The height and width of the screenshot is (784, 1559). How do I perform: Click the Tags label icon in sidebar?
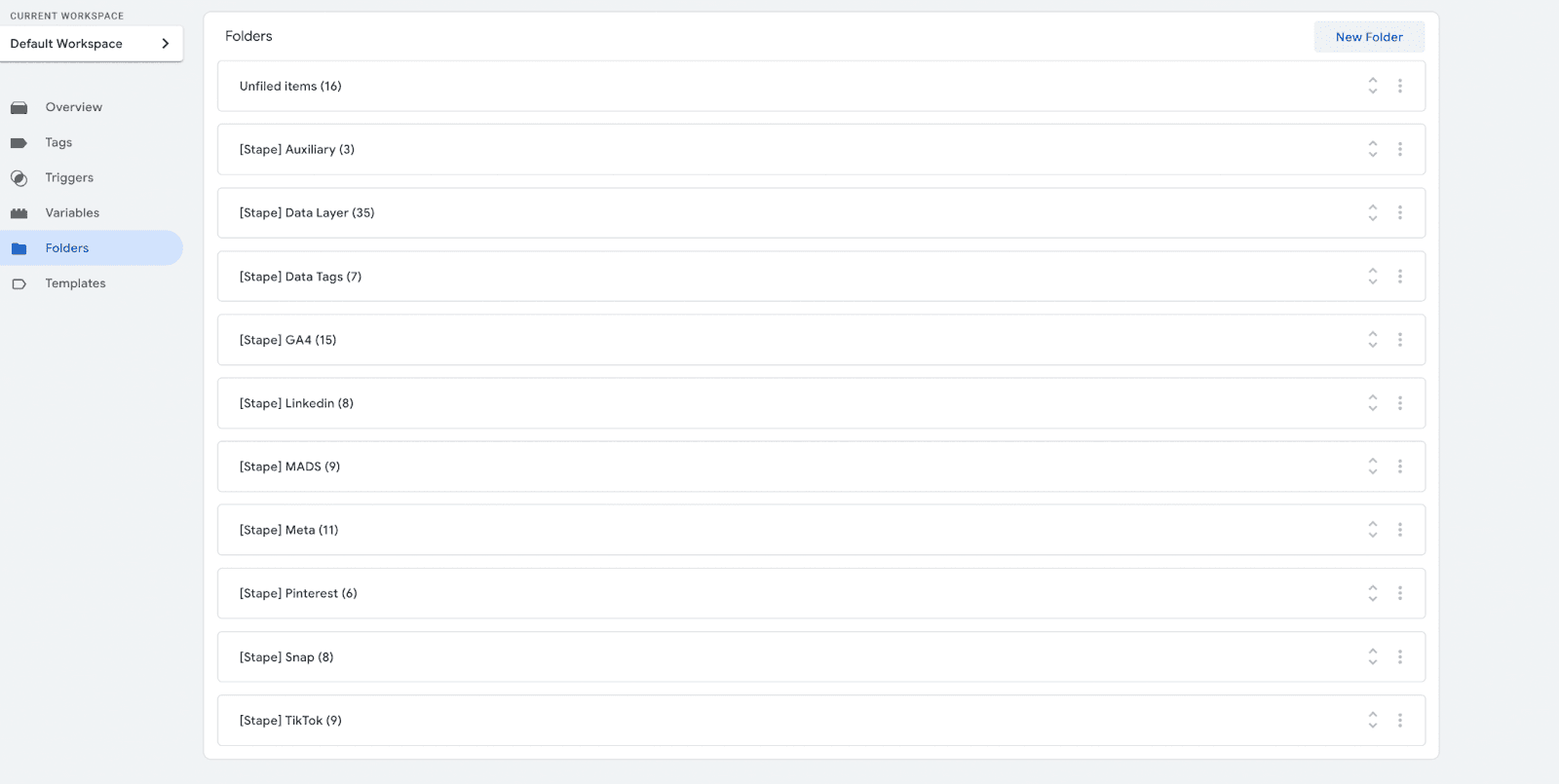coord(19,143)
